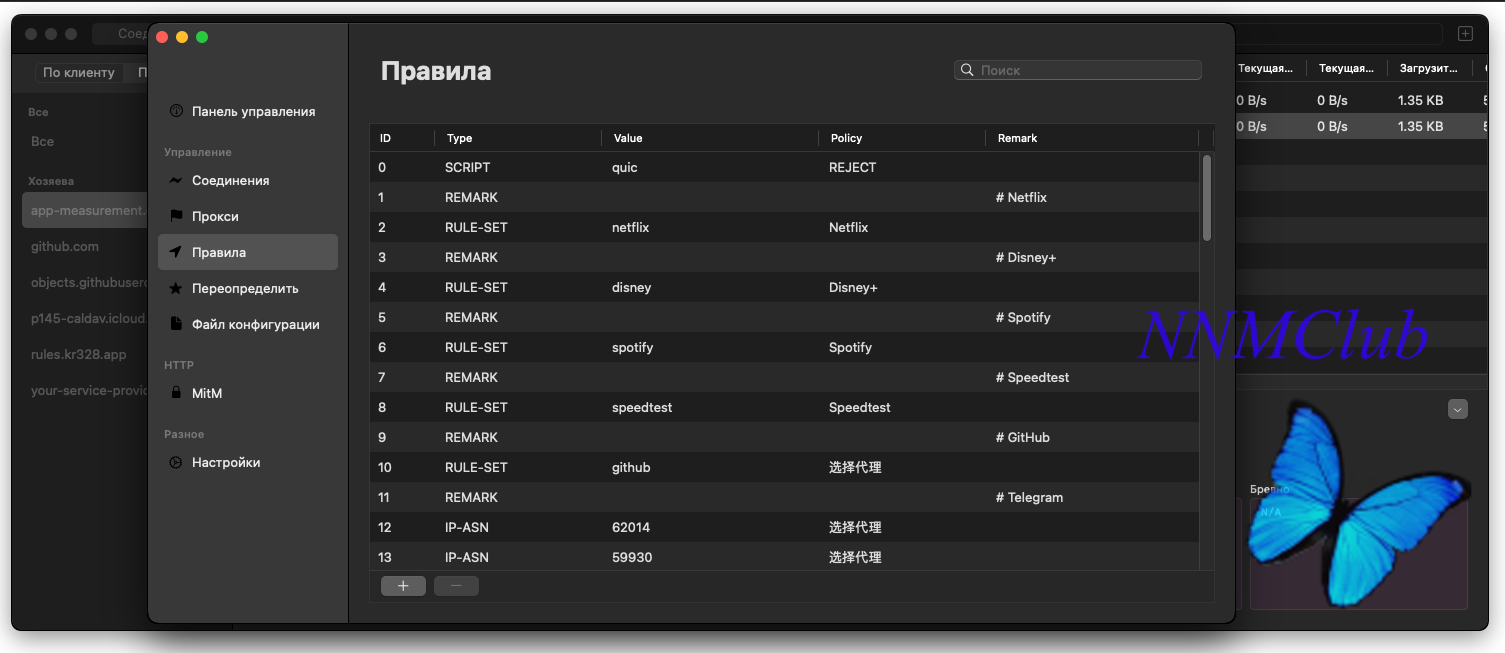
Task: Select objects.githubuser host in background window
Action: tap(89, 282)
